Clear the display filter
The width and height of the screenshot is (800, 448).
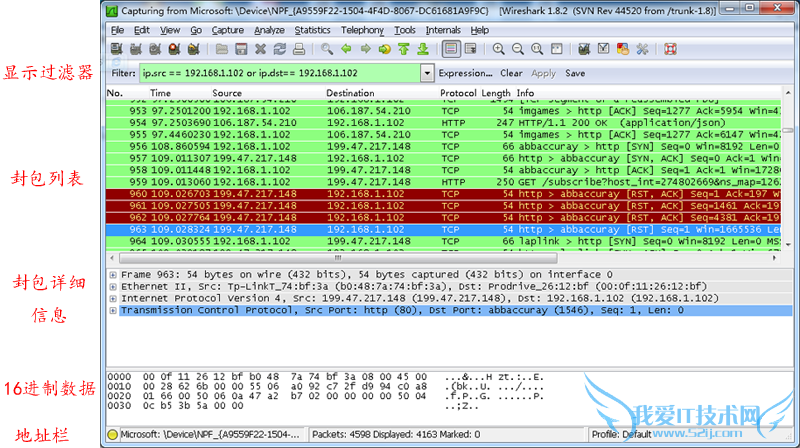(x=511, y=73)
